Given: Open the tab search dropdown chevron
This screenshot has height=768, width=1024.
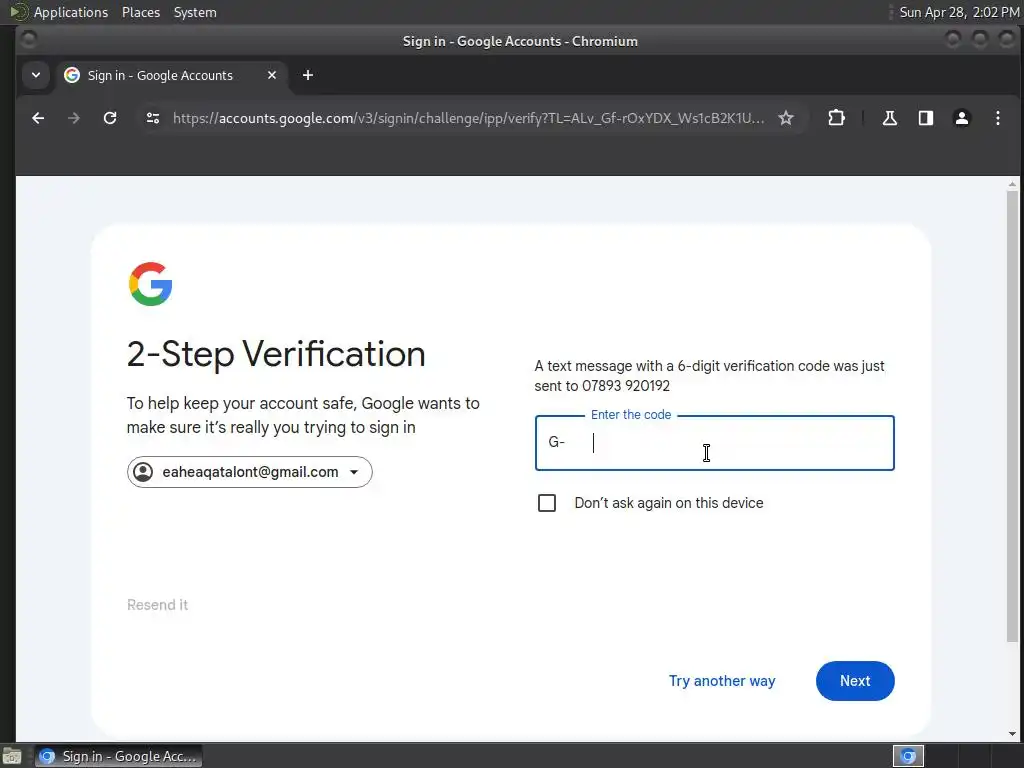Looking at the screenshot, I should click(x=36, y=75).
